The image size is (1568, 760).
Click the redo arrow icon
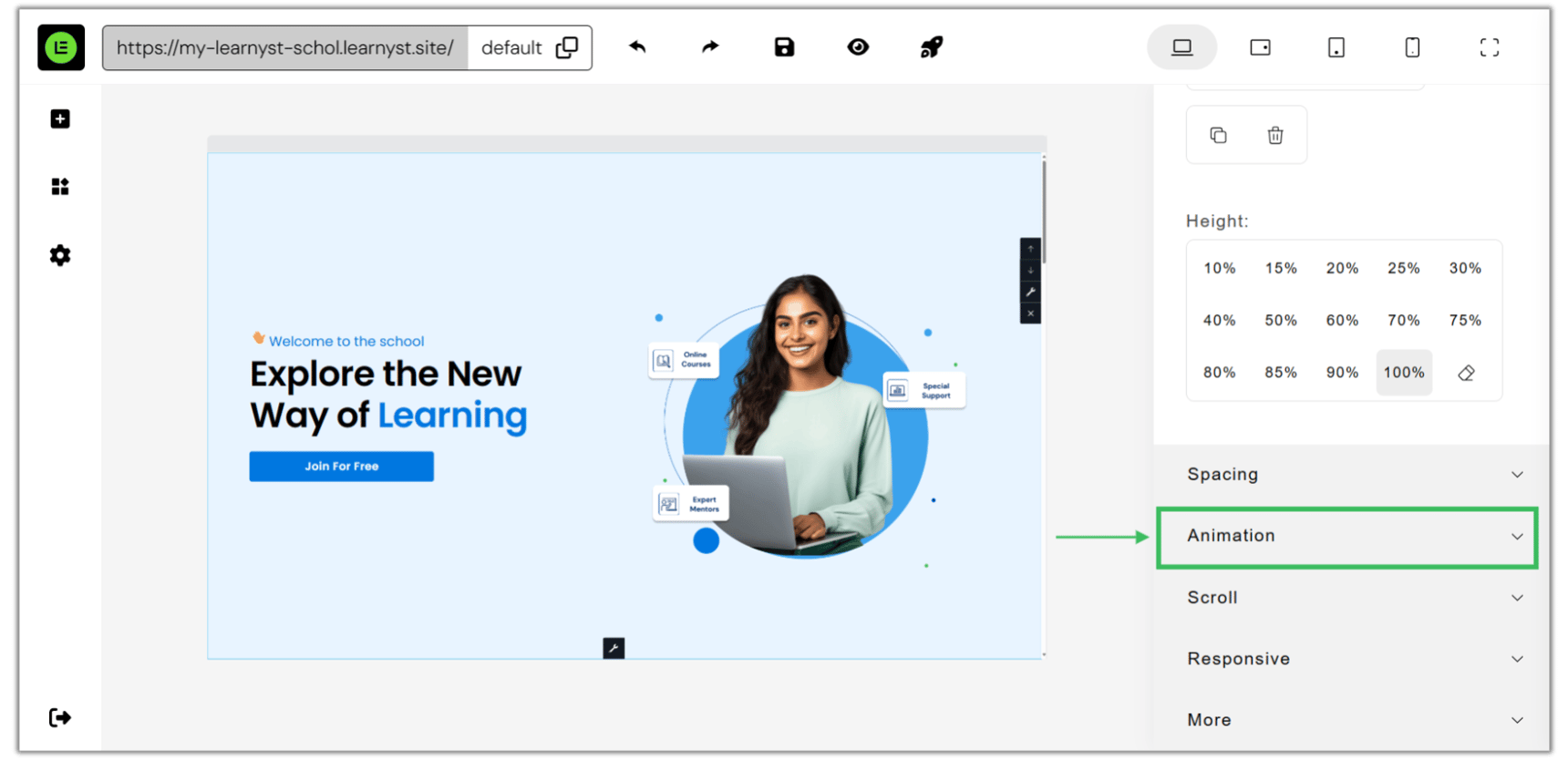point(710,47)
